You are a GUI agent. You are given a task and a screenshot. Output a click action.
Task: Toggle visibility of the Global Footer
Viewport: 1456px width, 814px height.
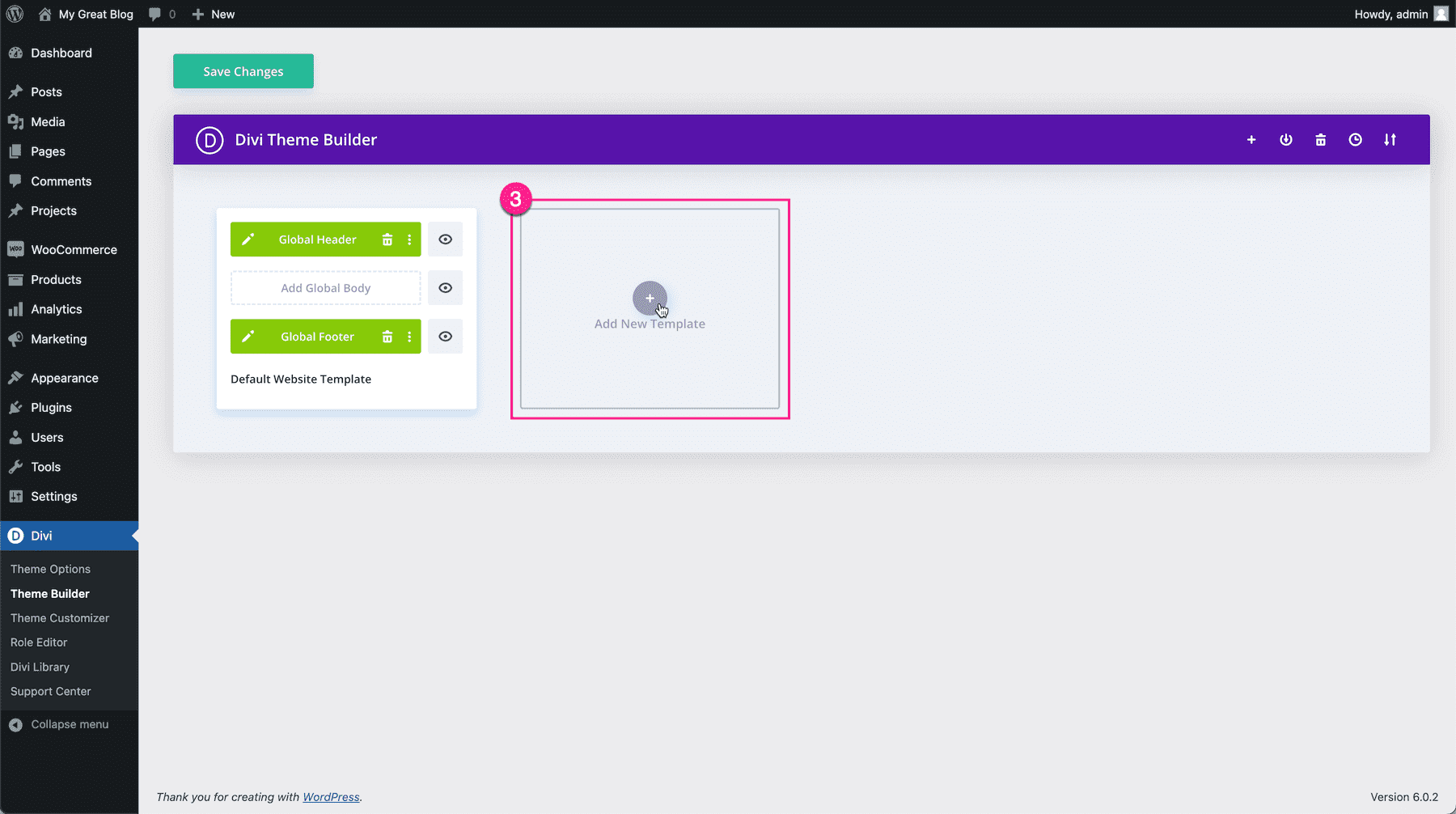pos(445,337)
